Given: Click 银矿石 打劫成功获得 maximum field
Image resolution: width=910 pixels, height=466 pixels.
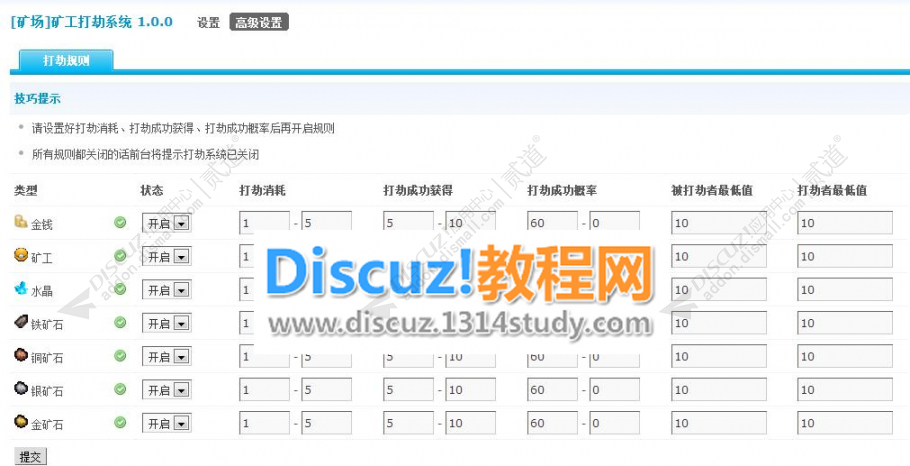Looking at the screenshot, I should click(x=470, y=390).
